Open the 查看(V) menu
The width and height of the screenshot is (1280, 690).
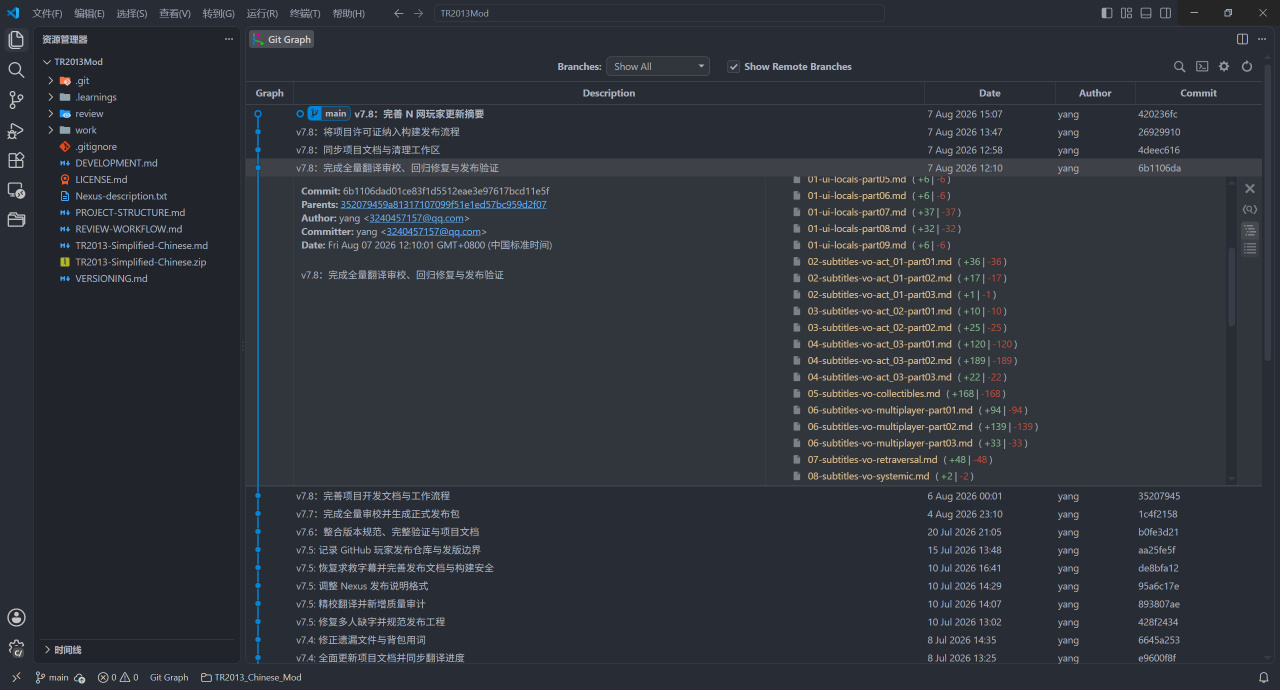(175, 13)
